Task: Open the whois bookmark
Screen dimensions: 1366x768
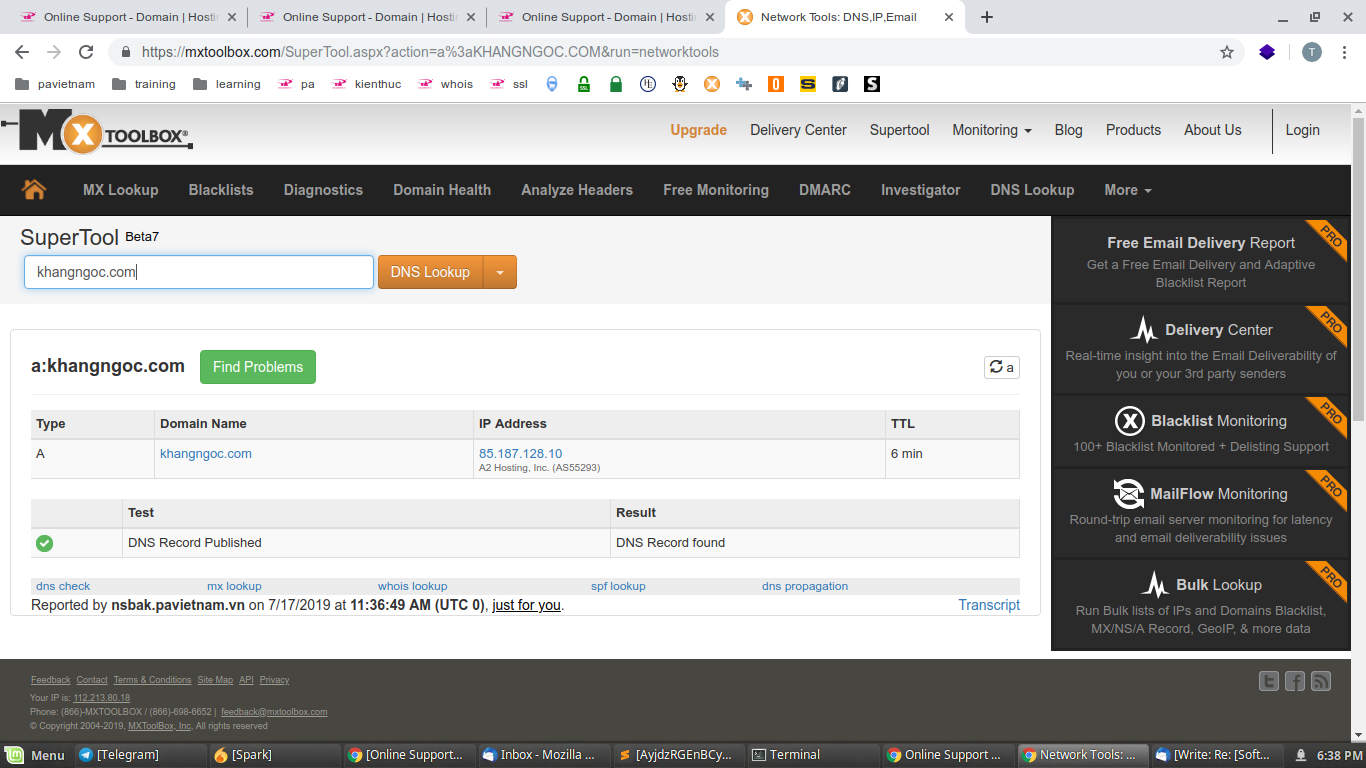Action: click(x=446, y=84)
